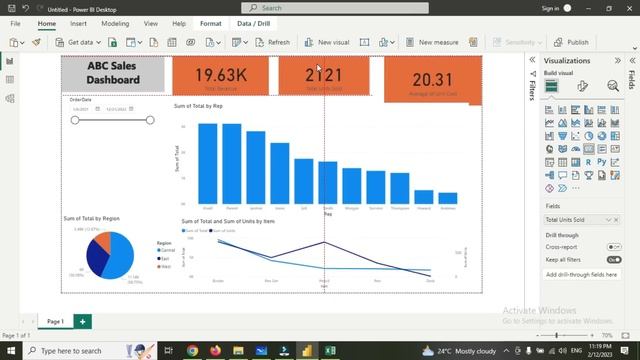This screenshot has height=360, width=640.
Task: Switch to the Modeling ribbon tab
Action: click(x=115, y=24)
